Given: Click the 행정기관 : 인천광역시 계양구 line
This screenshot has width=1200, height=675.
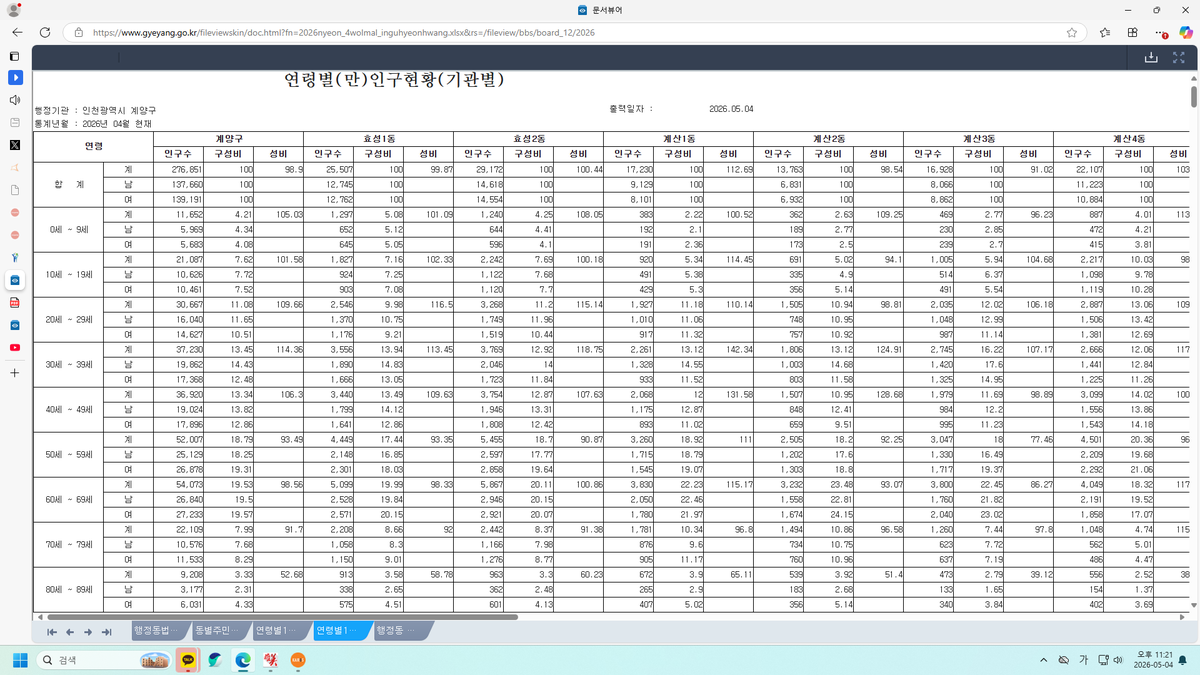Looking at the screenshot, I should (x=95, y=110).
